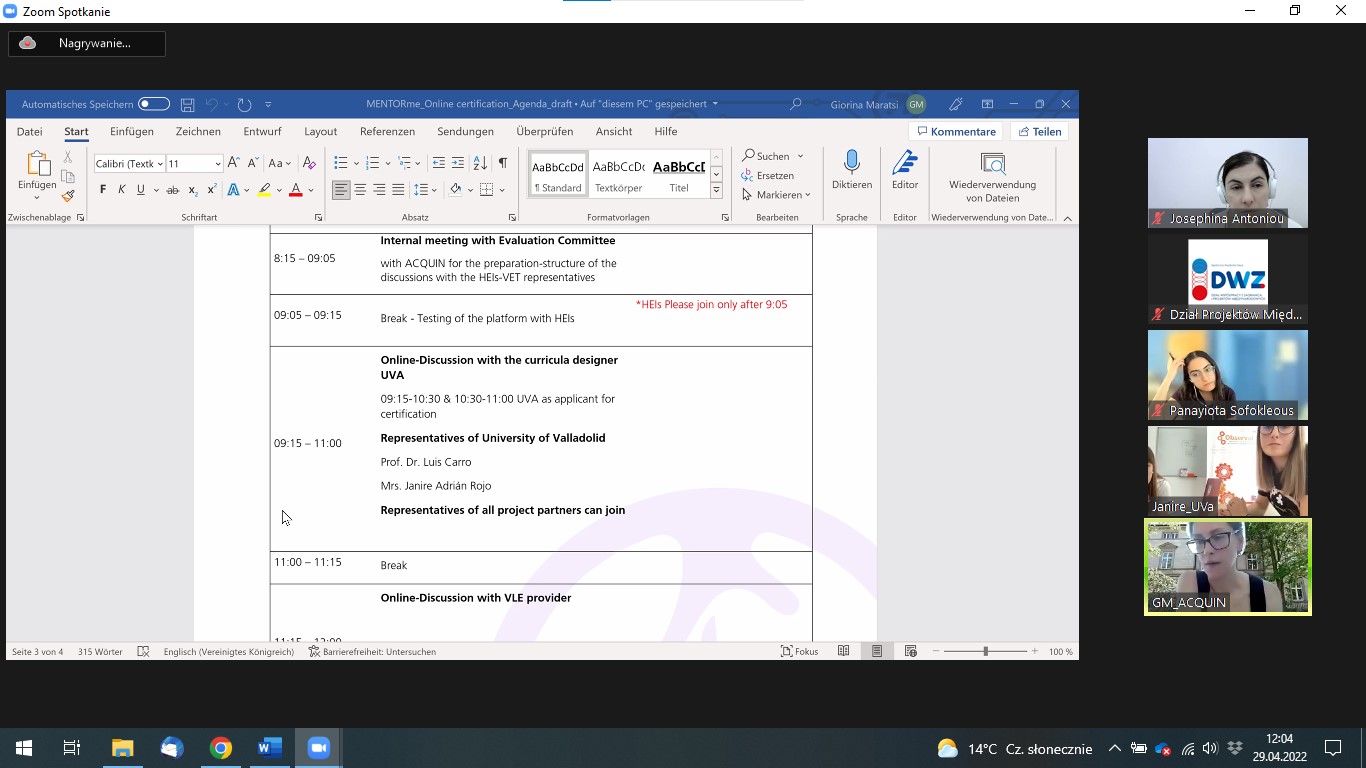Open the Referenzen tab
This screenshot has width=1366, height=768.
pyautogui.click(x=387, y=131)
